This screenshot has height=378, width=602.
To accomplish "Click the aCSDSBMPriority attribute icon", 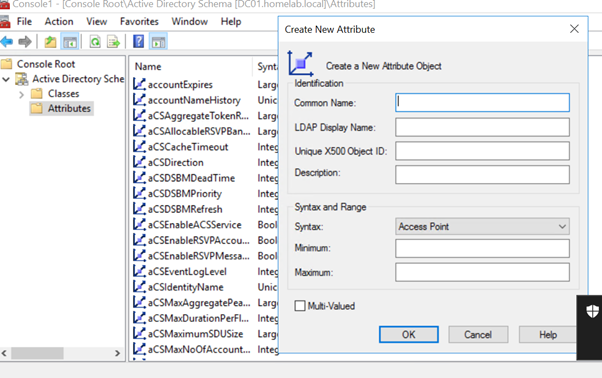I will click(x=139, y=193).
